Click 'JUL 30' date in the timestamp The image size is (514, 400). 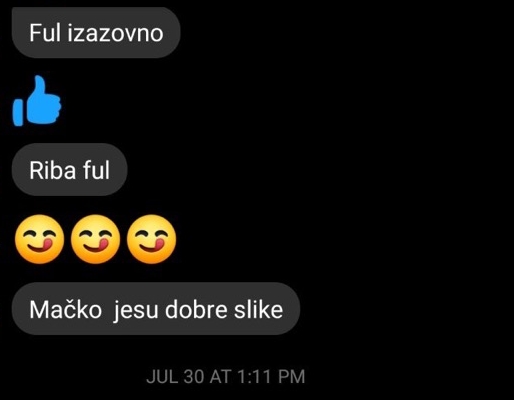point(175,377)
